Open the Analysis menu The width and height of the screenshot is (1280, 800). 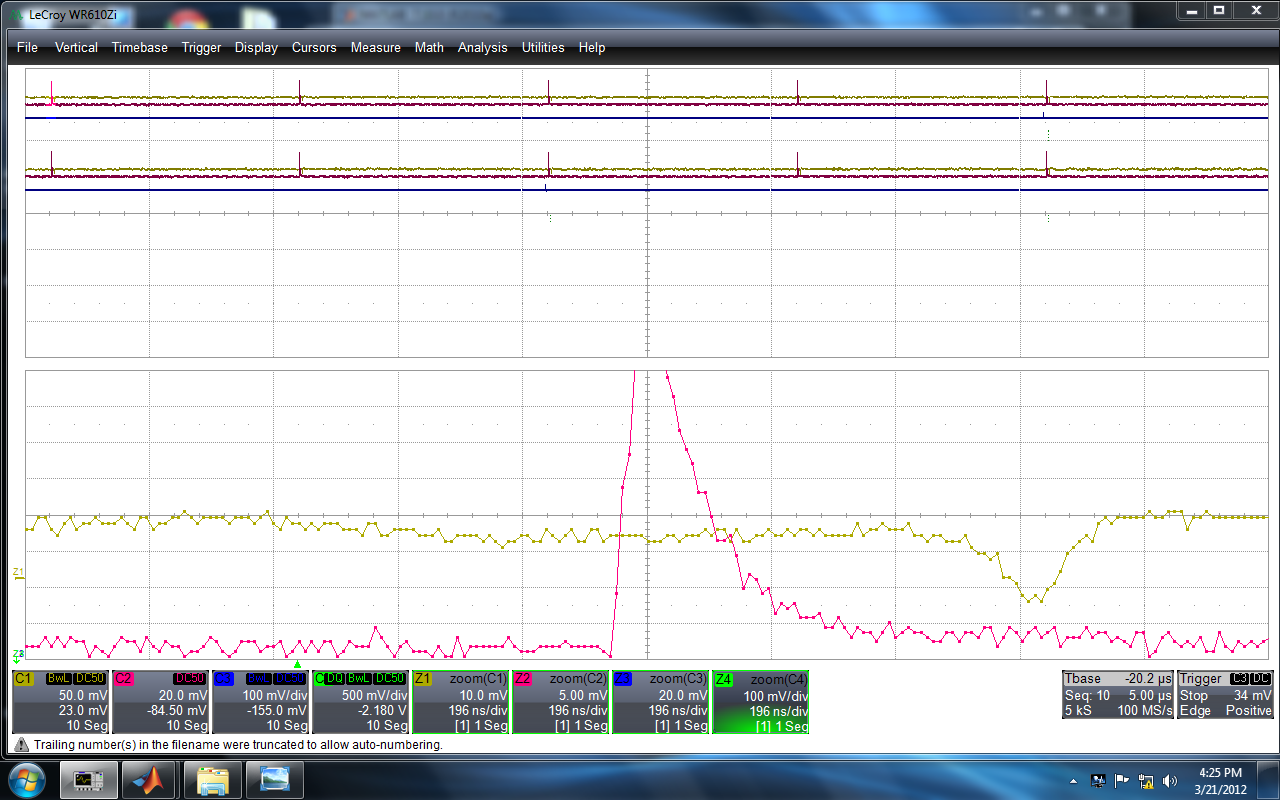click(482, 48)
